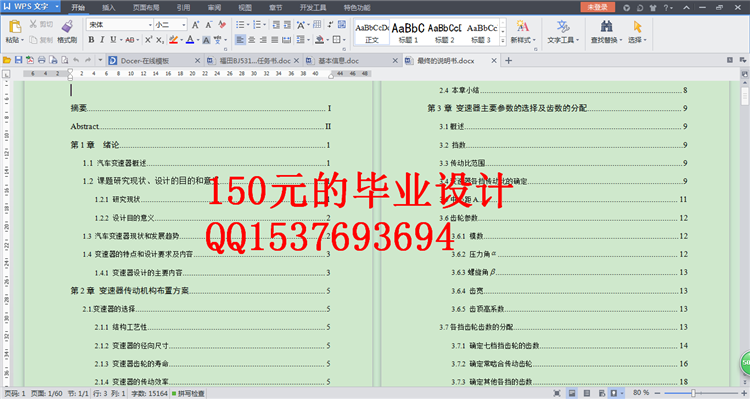The width and height of the screenshot is (750, 399).
Task: Toggle Bold formatting
Action: click(x=91, y=40)
